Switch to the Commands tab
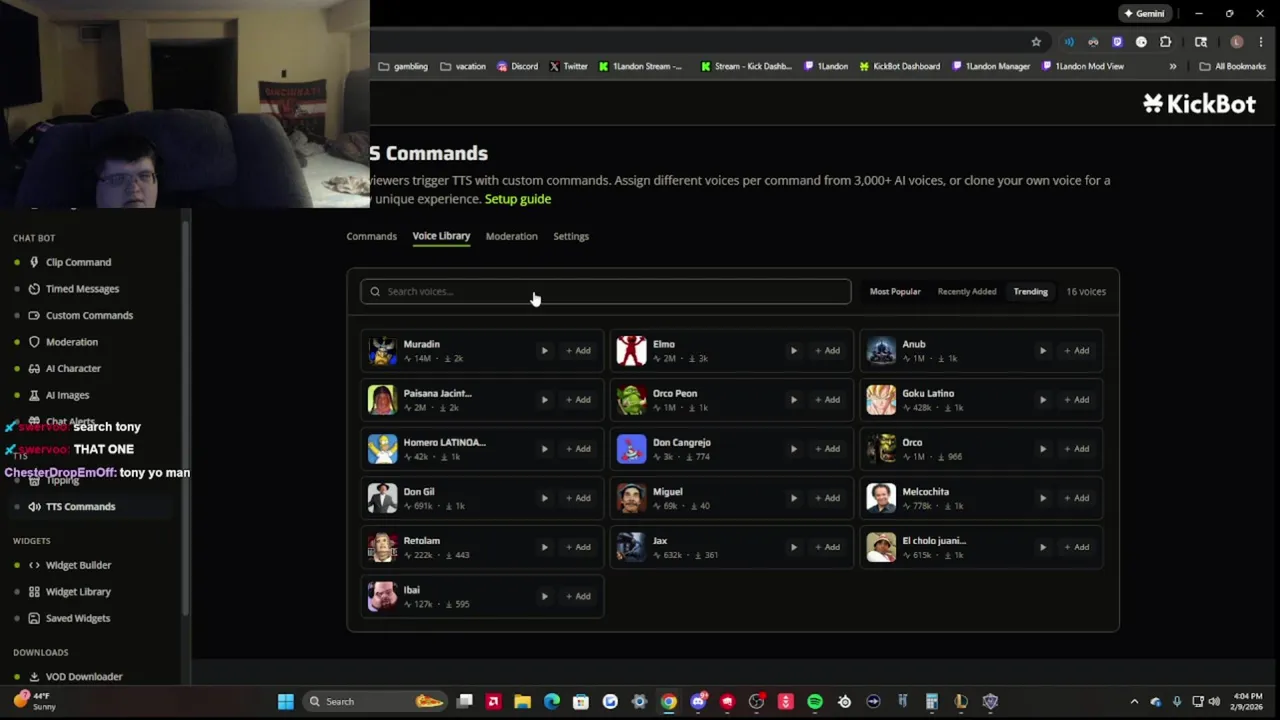The width and height of the screenshot is (1280, 720). tap(371, 236)
